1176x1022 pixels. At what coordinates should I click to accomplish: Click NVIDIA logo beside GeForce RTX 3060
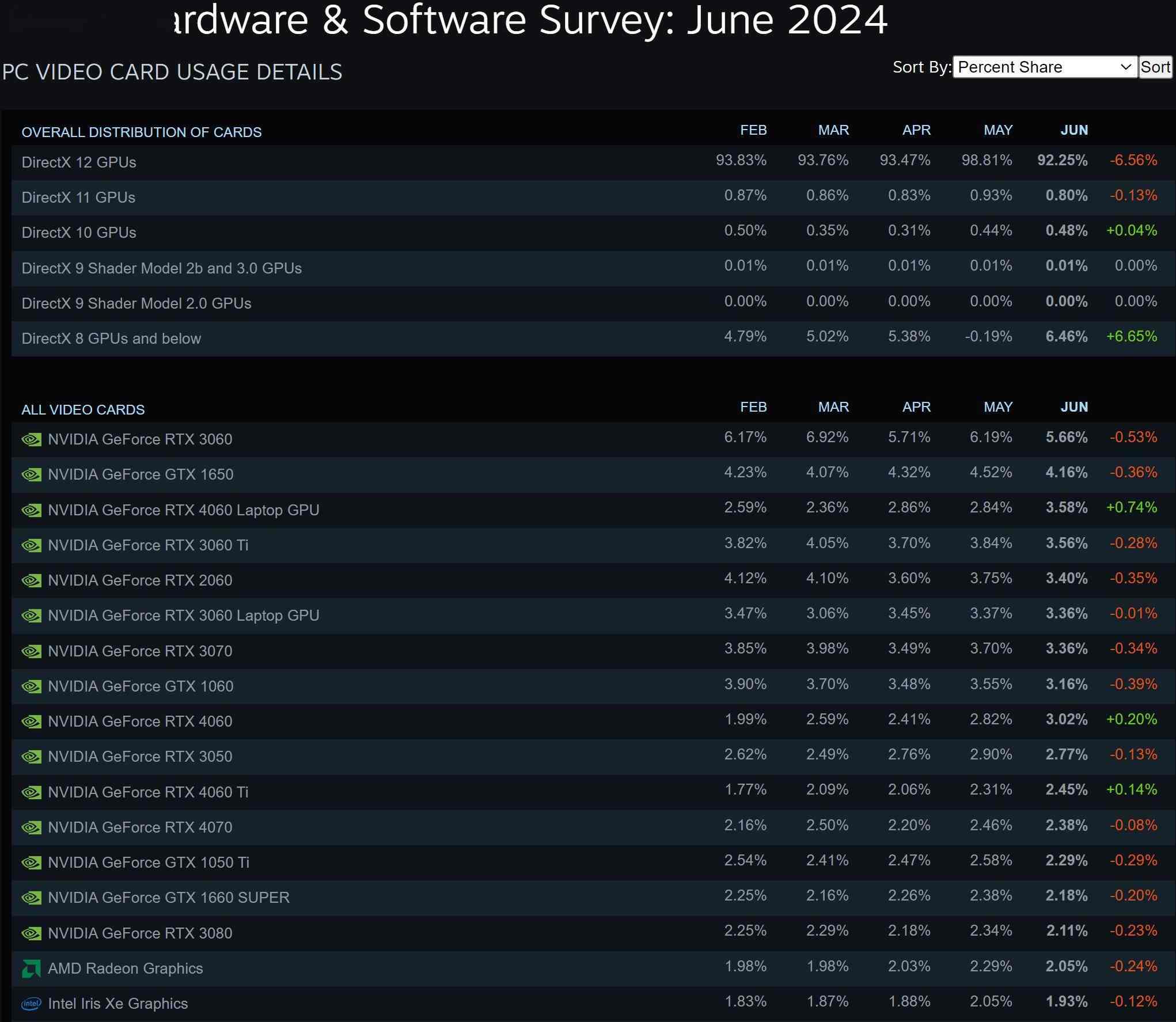click(32, 439)
